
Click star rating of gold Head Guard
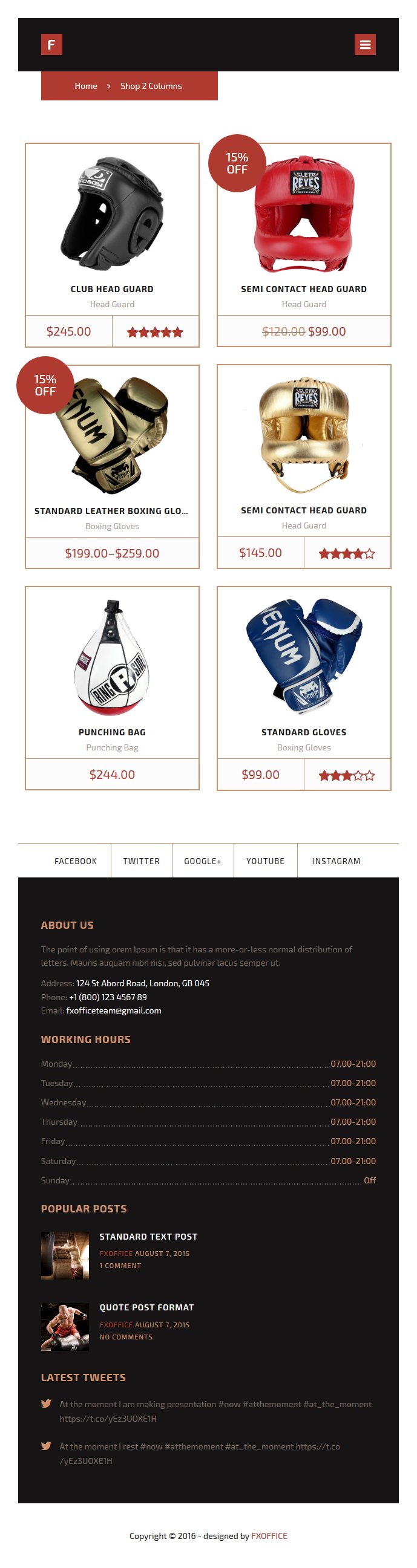pyautogui.click(x=347, y=553)
